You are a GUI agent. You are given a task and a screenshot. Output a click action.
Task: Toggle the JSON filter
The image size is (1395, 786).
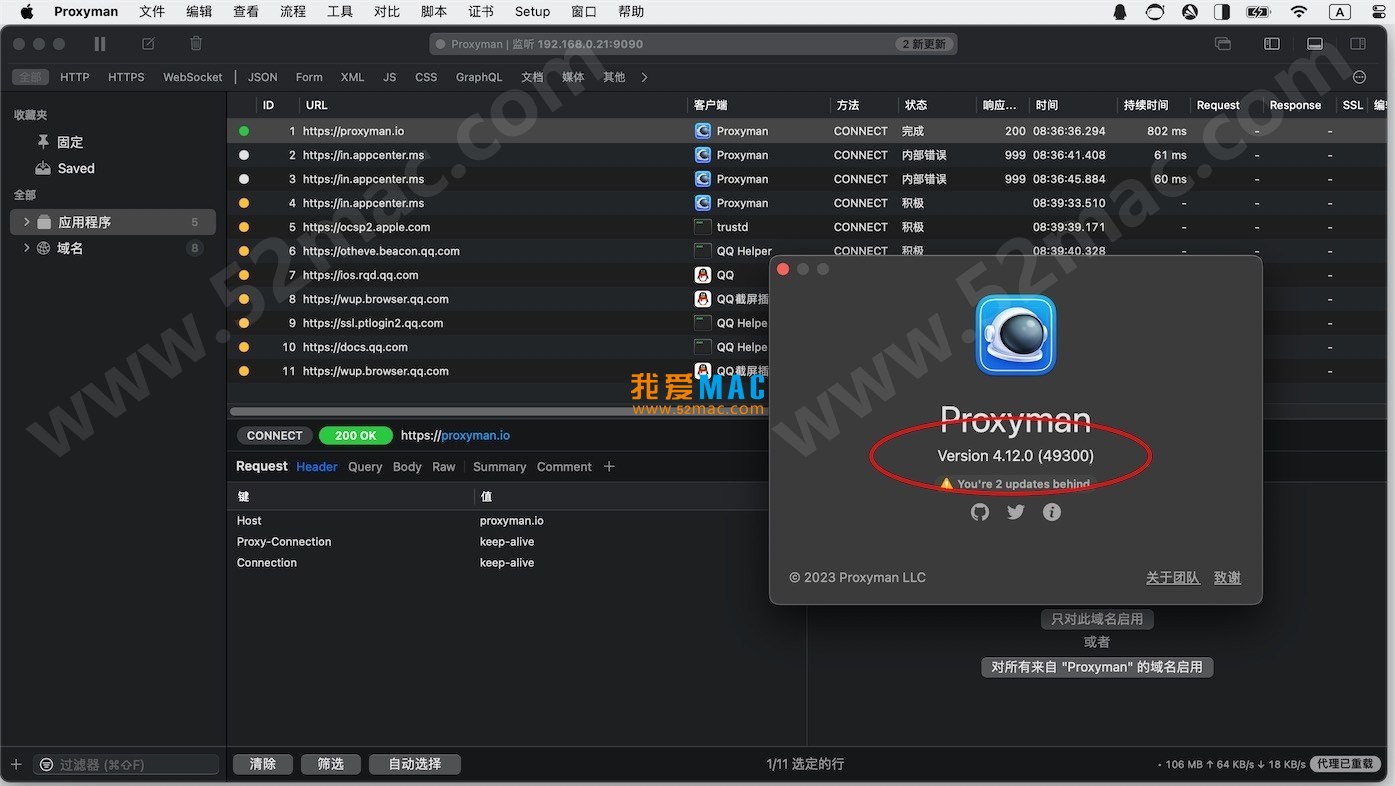coord(263,77)
